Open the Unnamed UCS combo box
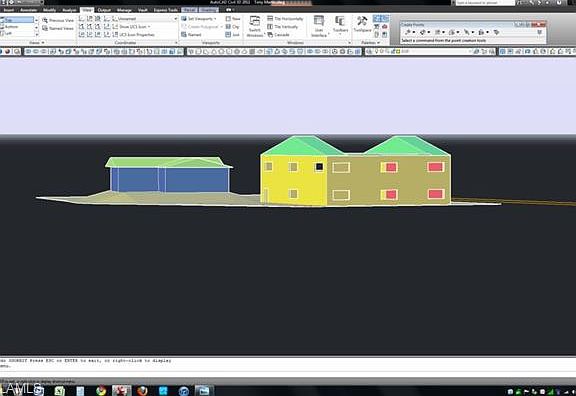Image resolution: width=576 pixels, height=396 pixels. (x=145, y=18)
